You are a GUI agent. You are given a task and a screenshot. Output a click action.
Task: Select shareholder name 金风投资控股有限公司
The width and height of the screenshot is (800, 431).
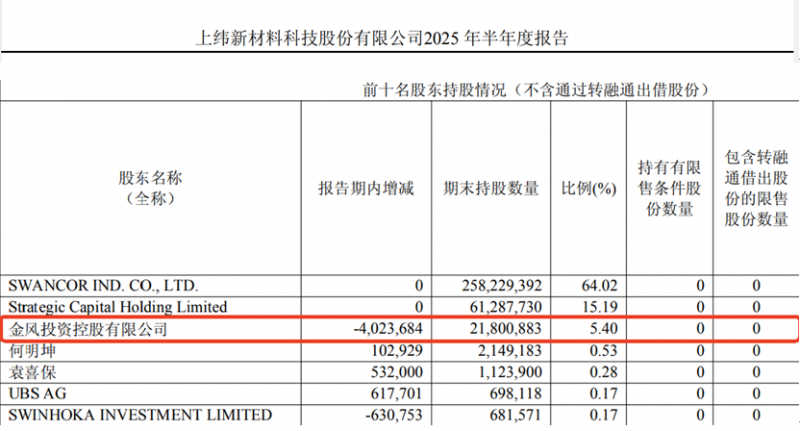click(x=88, y=329)
